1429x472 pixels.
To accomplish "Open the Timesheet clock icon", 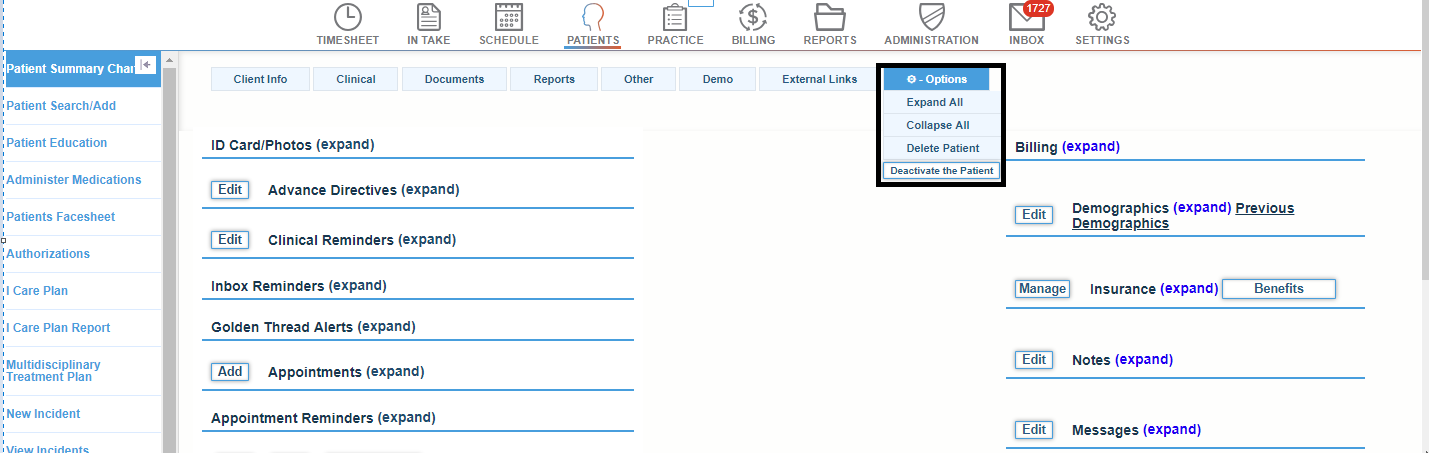I will [x=347, y=17].
